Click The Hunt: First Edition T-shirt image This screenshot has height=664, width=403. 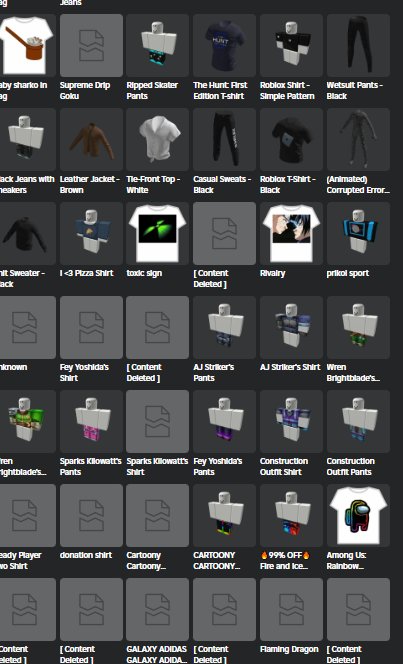point(224,45)
